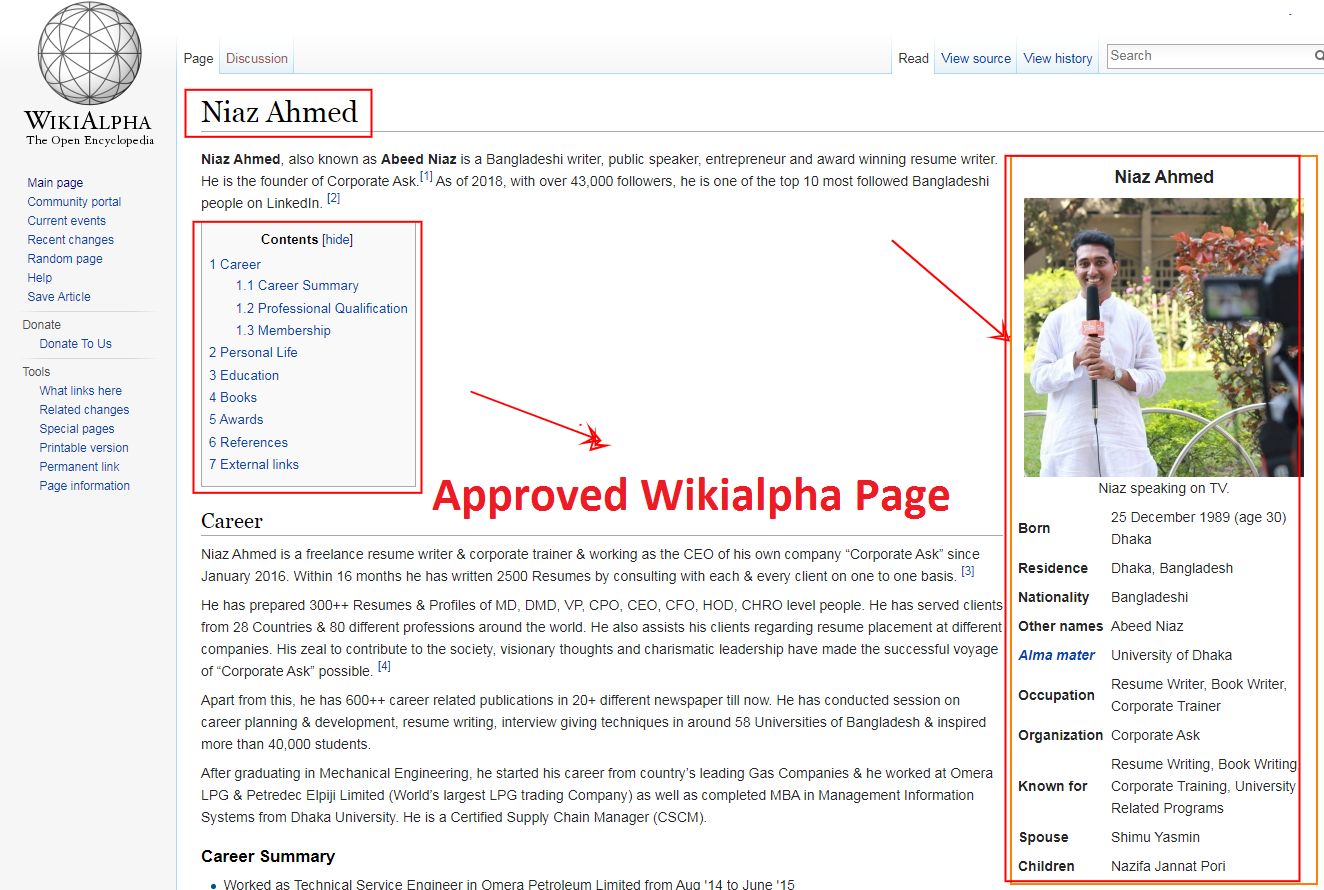
Task: Jump to 1.3 Membership section
Action: coord(283,331)
